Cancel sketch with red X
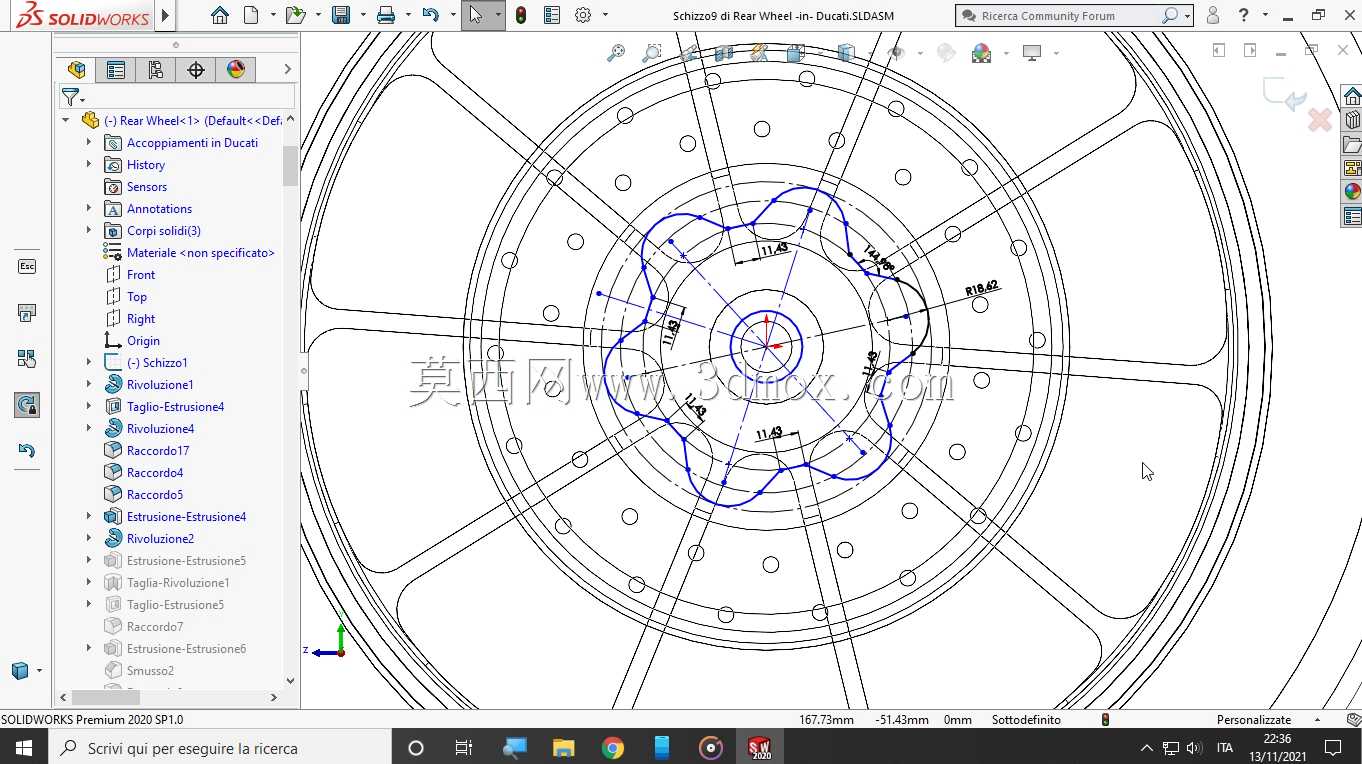Viewport: 1362px width, 764px height. coord(1320,120)
